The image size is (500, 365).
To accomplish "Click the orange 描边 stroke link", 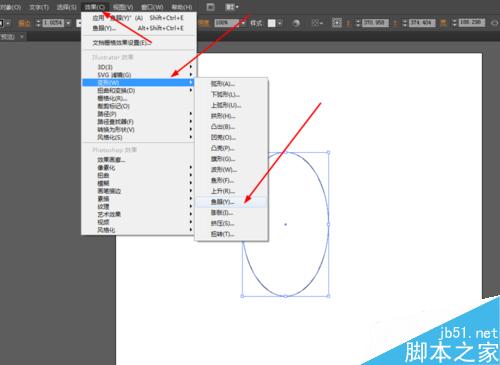I will (24, 23).
